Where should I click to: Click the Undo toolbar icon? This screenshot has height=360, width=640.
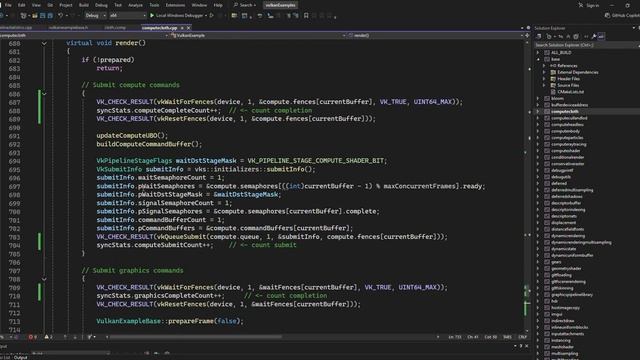point(60,16)
